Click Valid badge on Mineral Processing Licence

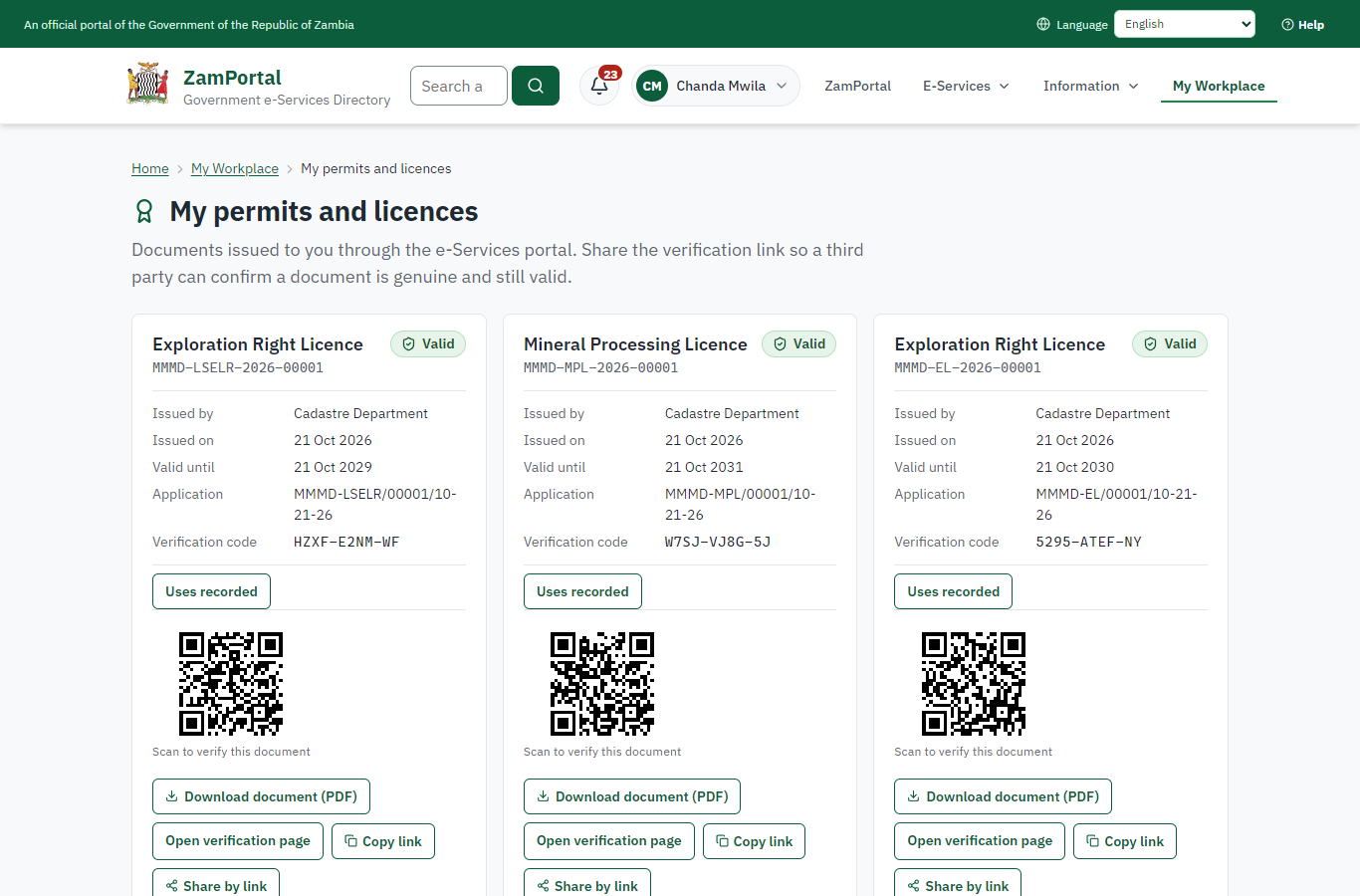pos(799,343)
